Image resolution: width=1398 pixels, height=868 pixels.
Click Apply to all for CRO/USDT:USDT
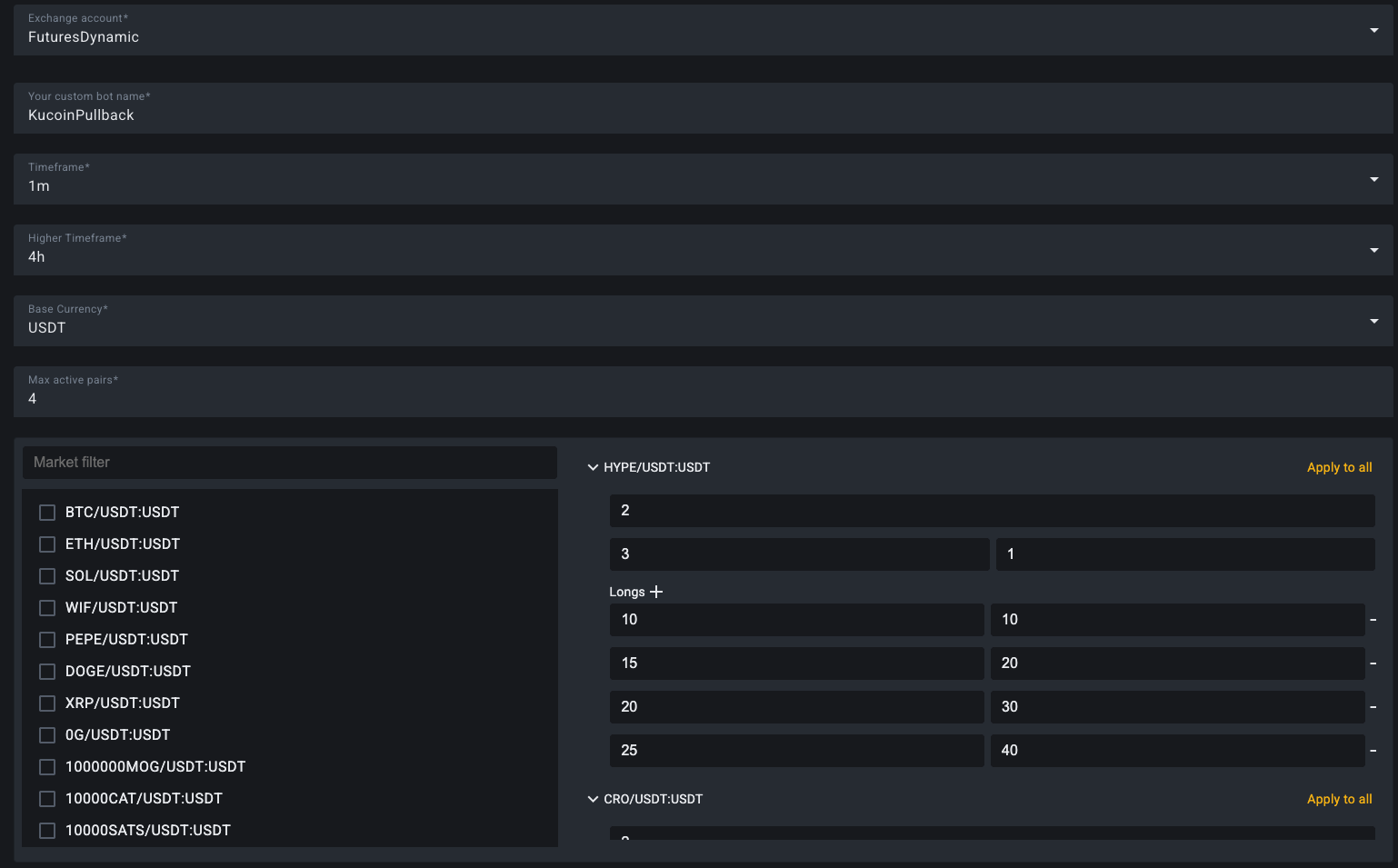coord(1339,799)
